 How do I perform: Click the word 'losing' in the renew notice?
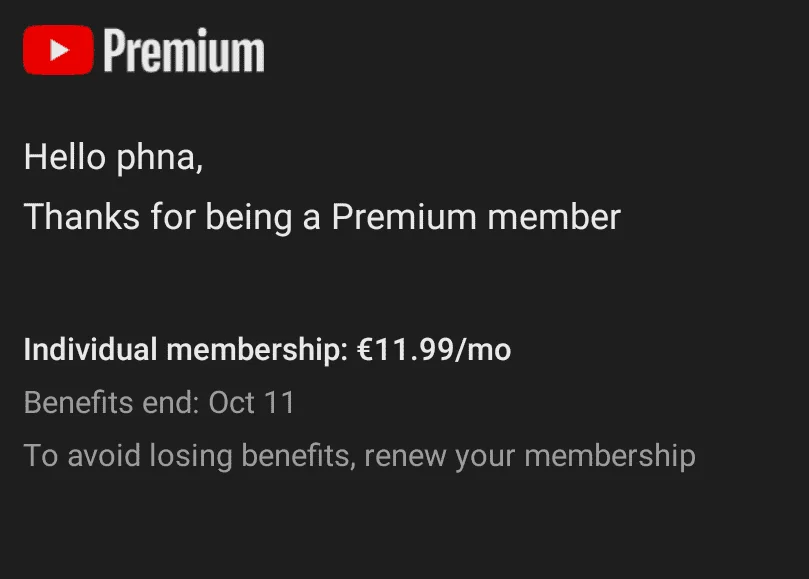pyautogui.click(x=190, y=457)
